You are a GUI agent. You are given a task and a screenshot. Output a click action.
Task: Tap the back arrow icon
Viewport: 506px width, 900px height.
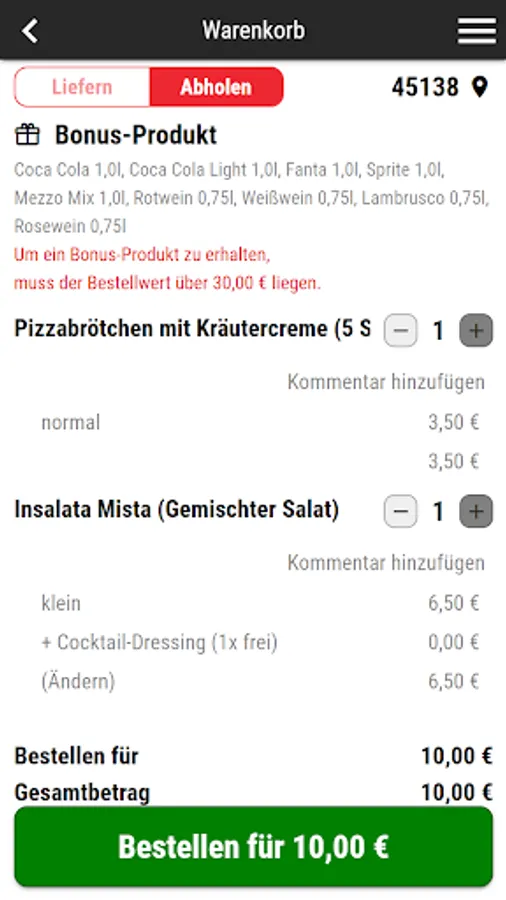[x=30, y=30]
